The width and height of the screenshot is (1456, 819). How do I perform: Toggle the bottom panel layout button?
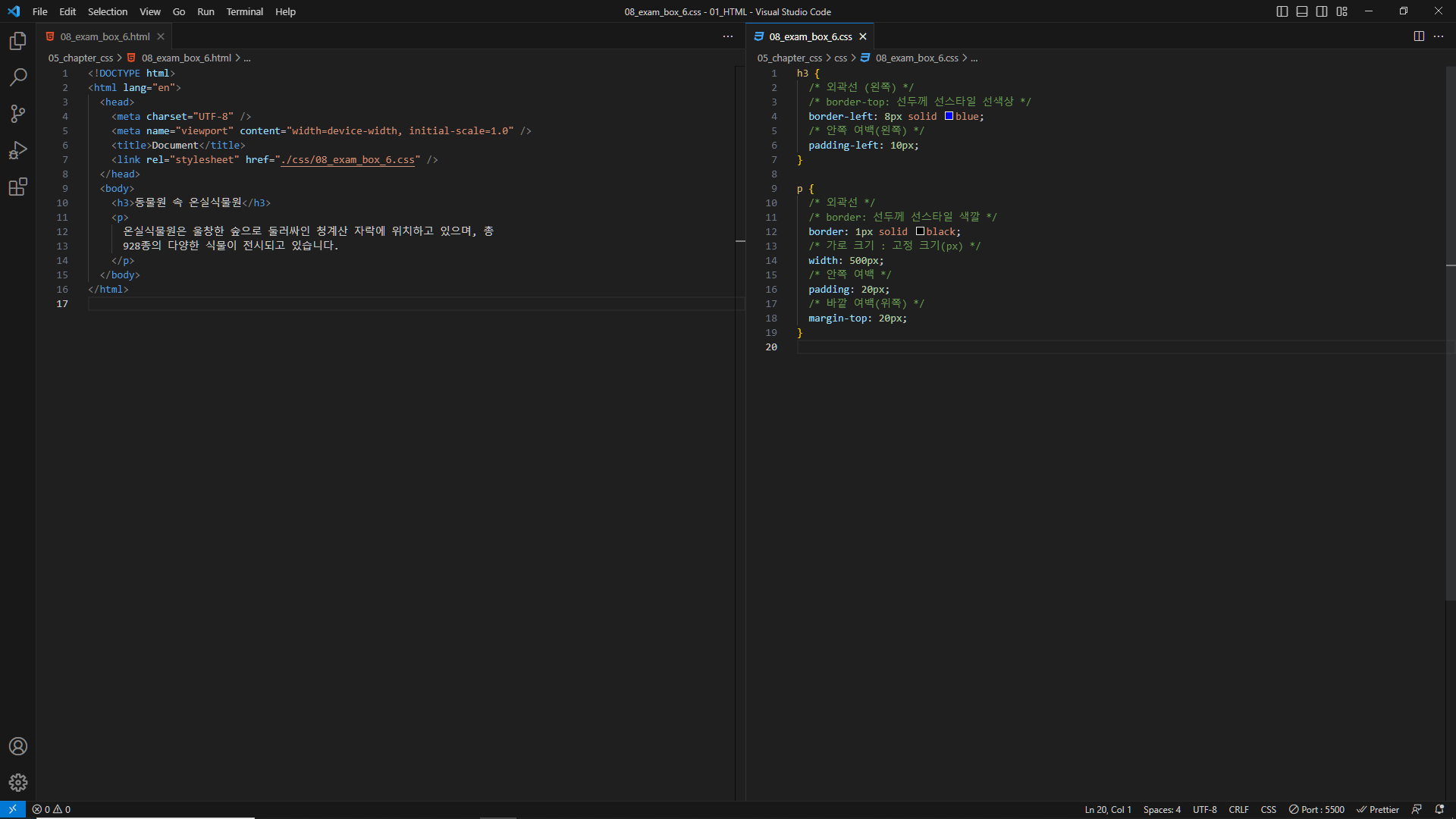[x=1302, y=11]
